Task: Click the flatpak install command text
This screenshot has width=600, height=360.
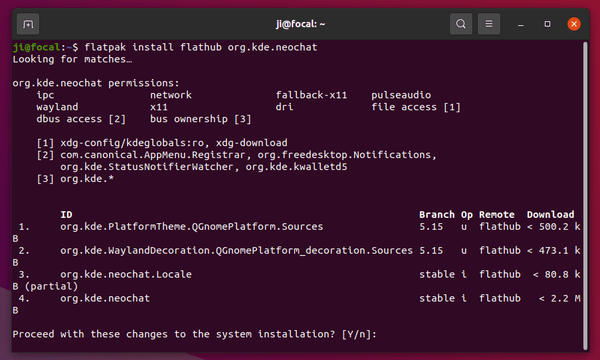Action: click(x=201, y=47)
